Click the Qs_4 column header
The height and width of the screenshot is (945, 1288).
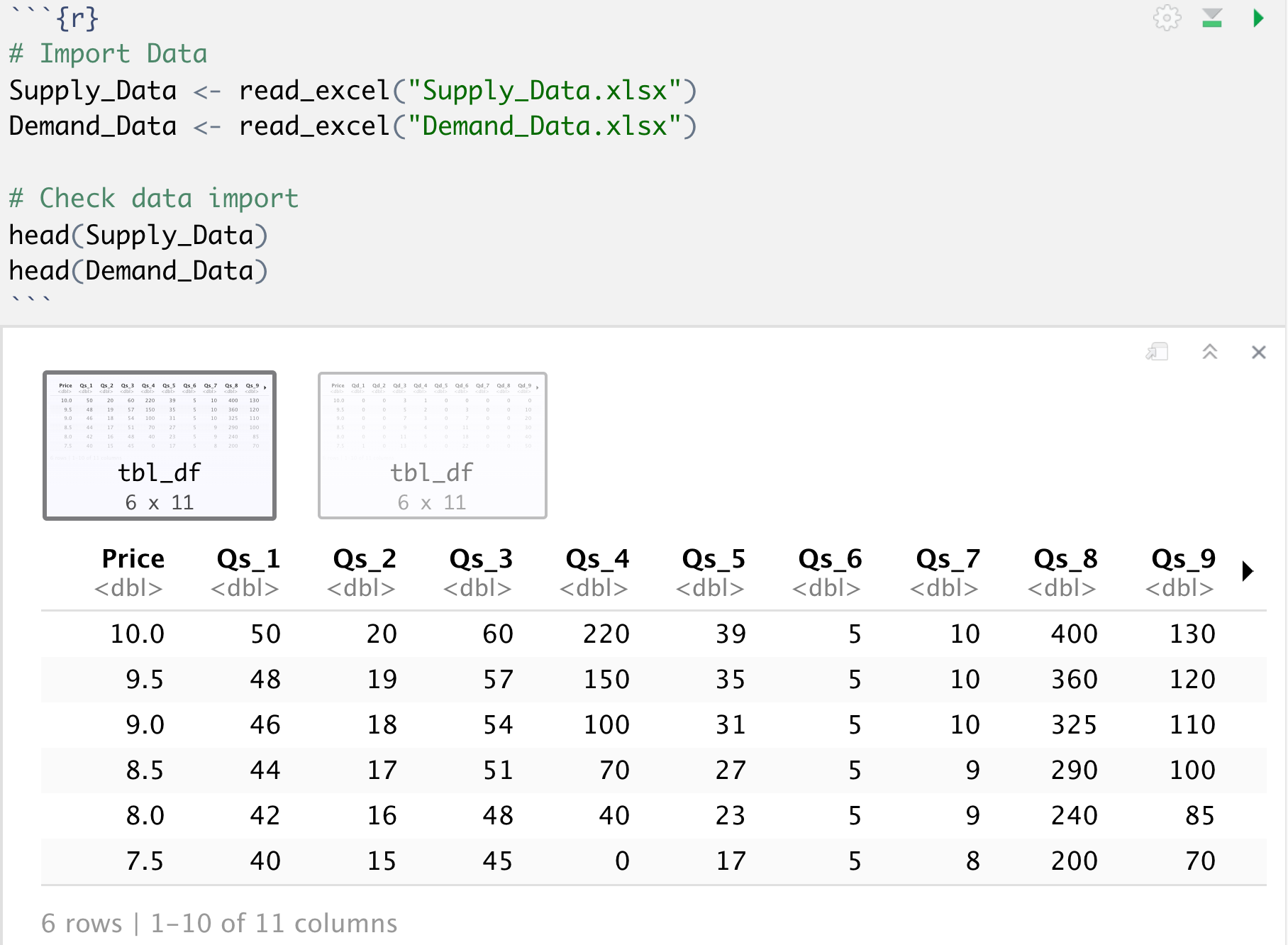coord(597,559)
